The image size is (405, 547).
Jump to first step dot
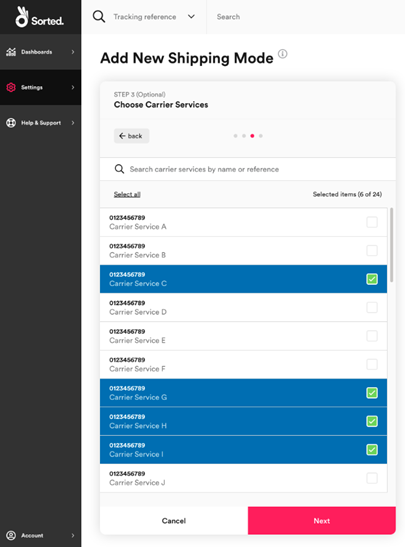pyautogui.click(x=235, y=136)
